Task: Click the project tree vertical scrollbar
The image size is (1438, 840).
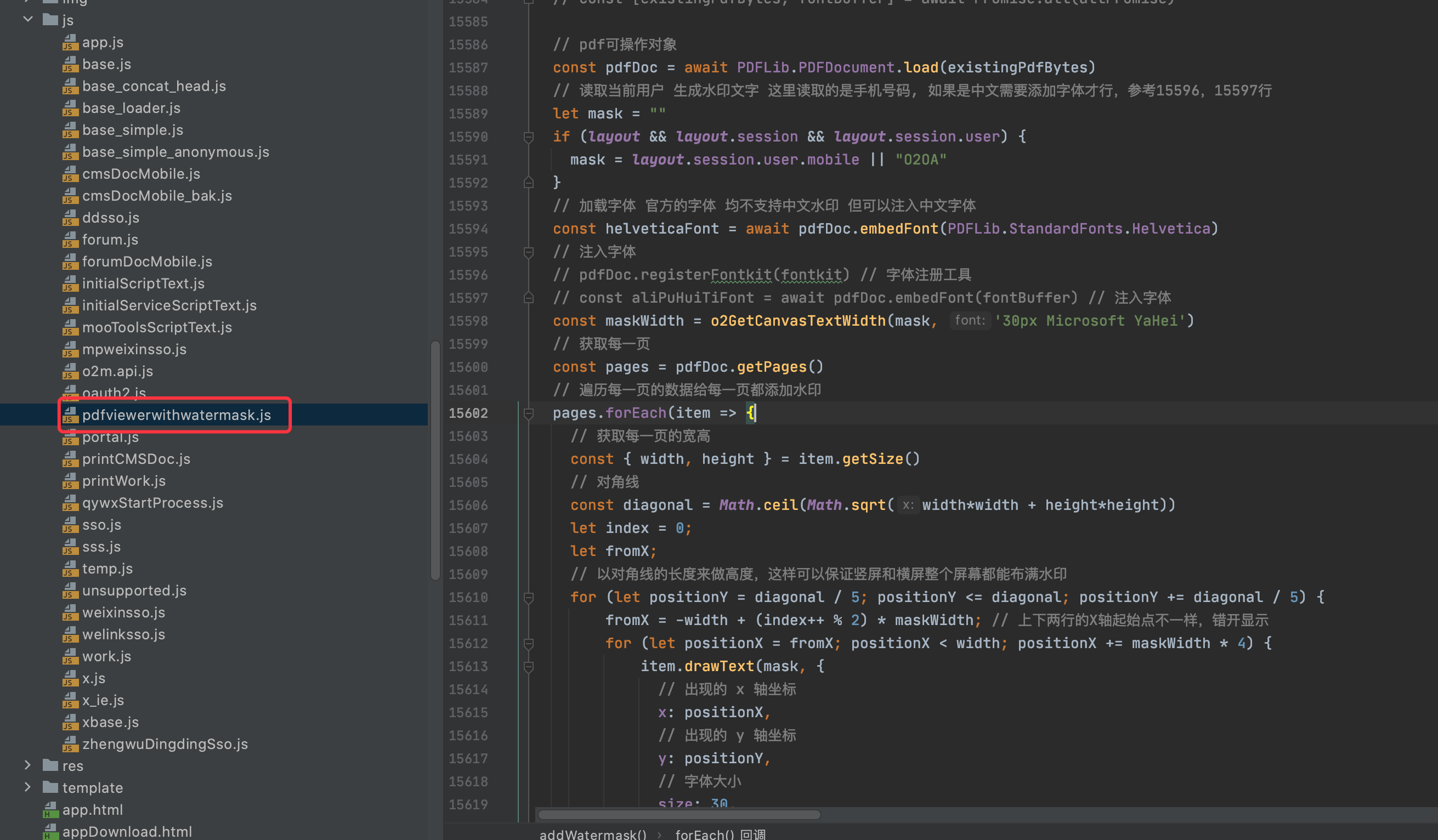Action: pos(435,460)
